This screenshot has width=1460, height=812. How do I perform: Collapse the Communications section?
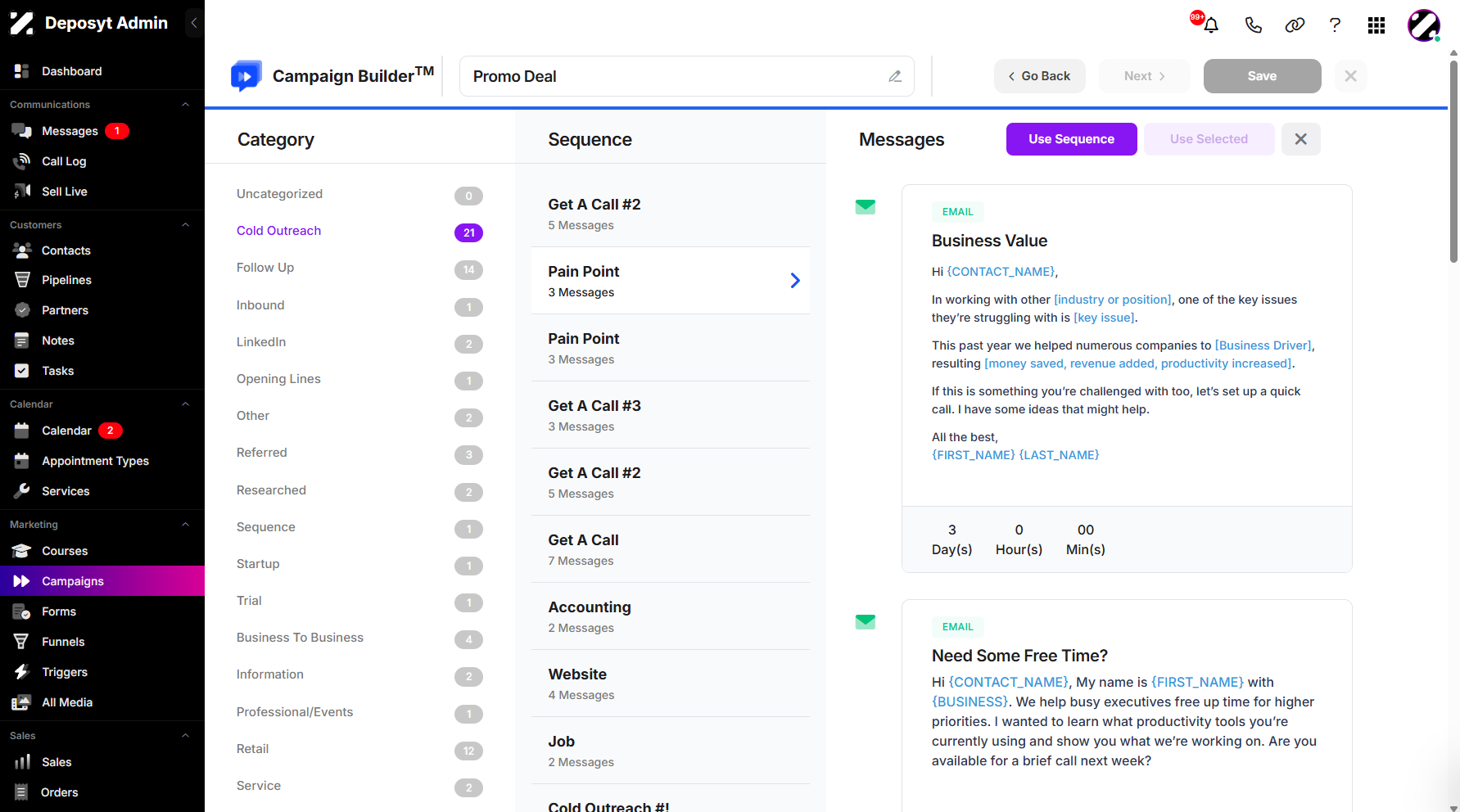pyautogui.click(x=185, y=105)
